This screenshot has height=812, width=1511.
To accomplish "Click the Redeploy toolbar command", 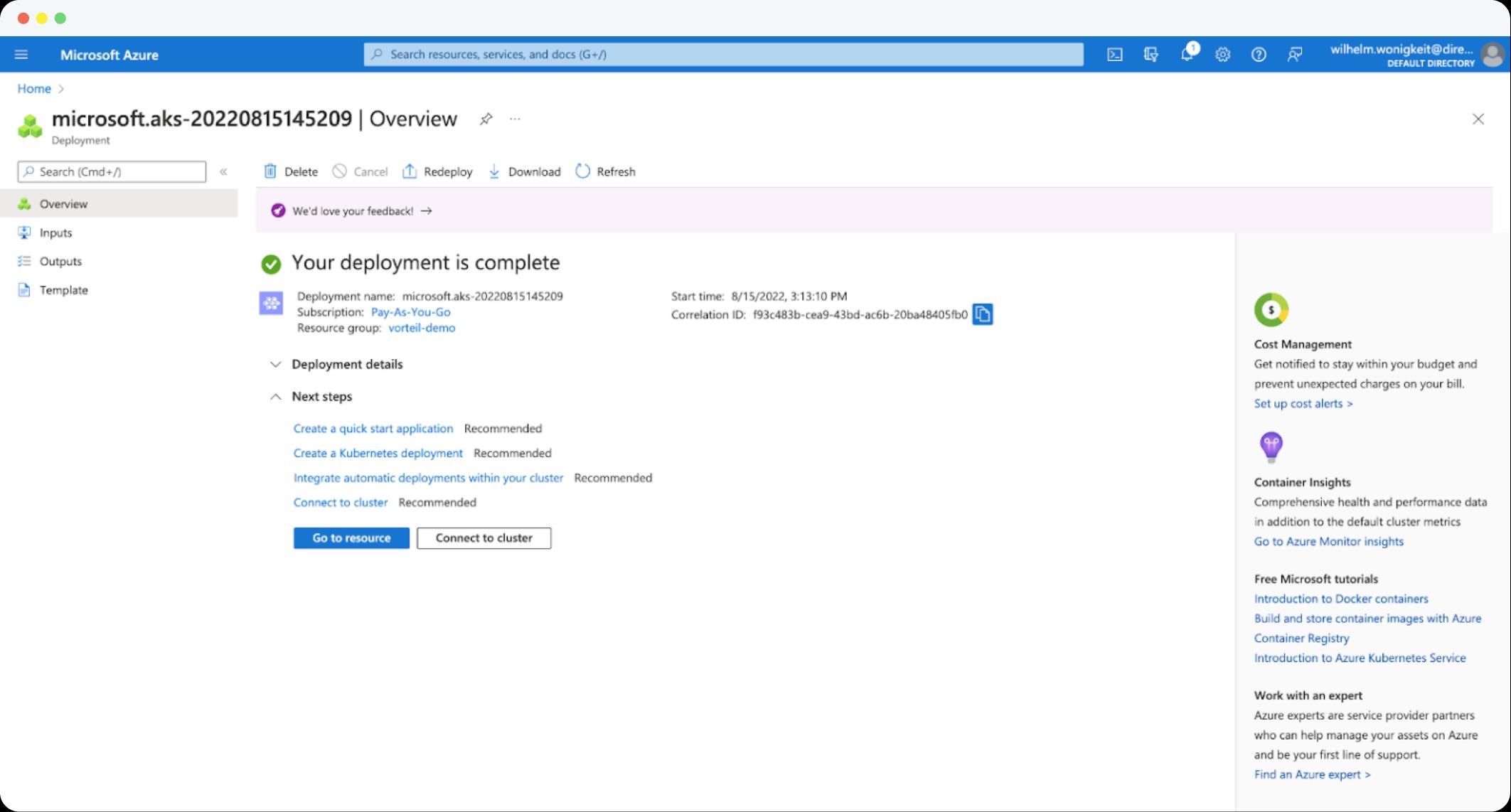I will (x=437, y=171).
